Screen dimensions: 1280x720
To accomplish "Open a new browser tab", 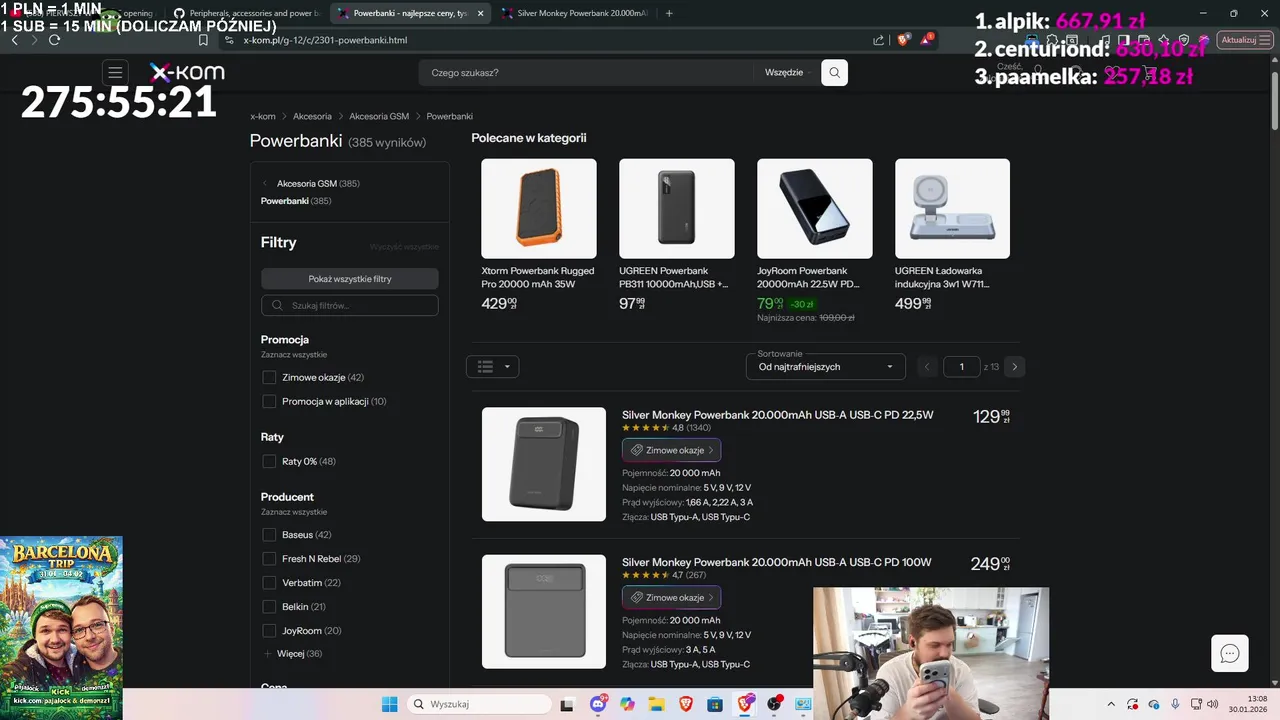I will tap(669, 13).
